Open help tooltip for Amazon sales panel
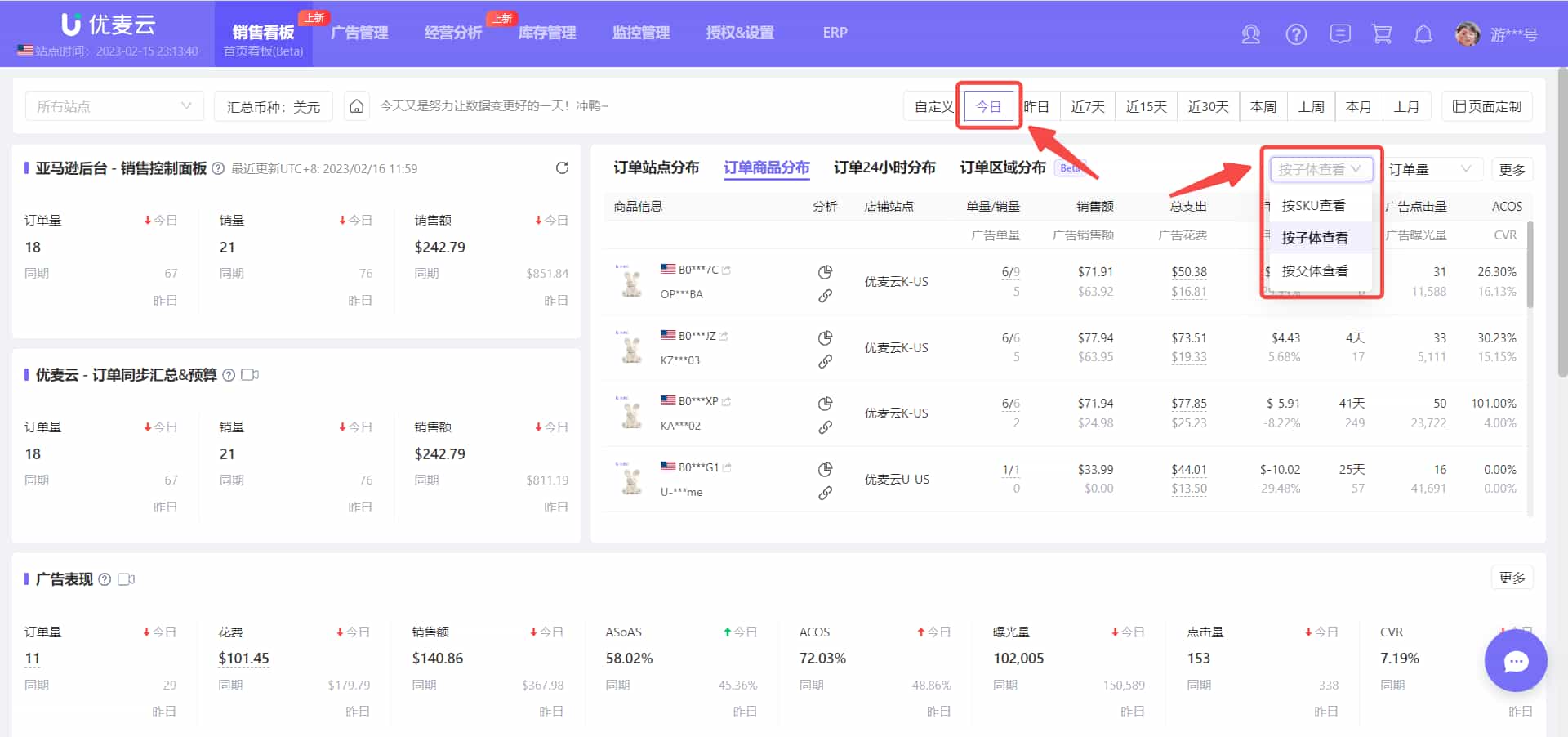The height and width of the screenshot is (737, 1568). (x=218, y=168)
